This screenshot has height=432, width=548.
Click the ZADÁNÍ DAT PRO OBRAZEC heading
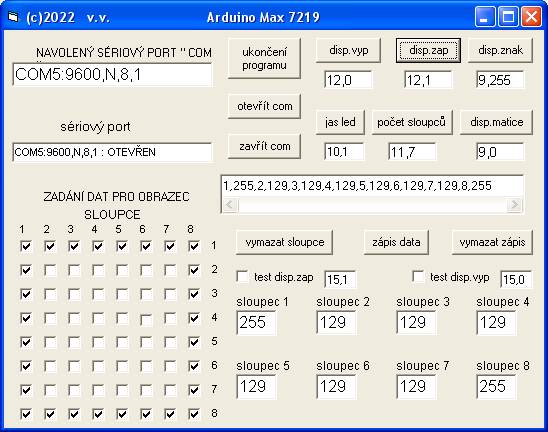[116, 196]
